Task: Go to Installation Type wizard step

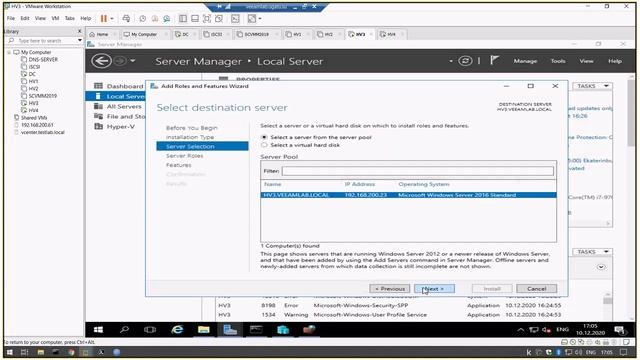Action: click(190, 137)
